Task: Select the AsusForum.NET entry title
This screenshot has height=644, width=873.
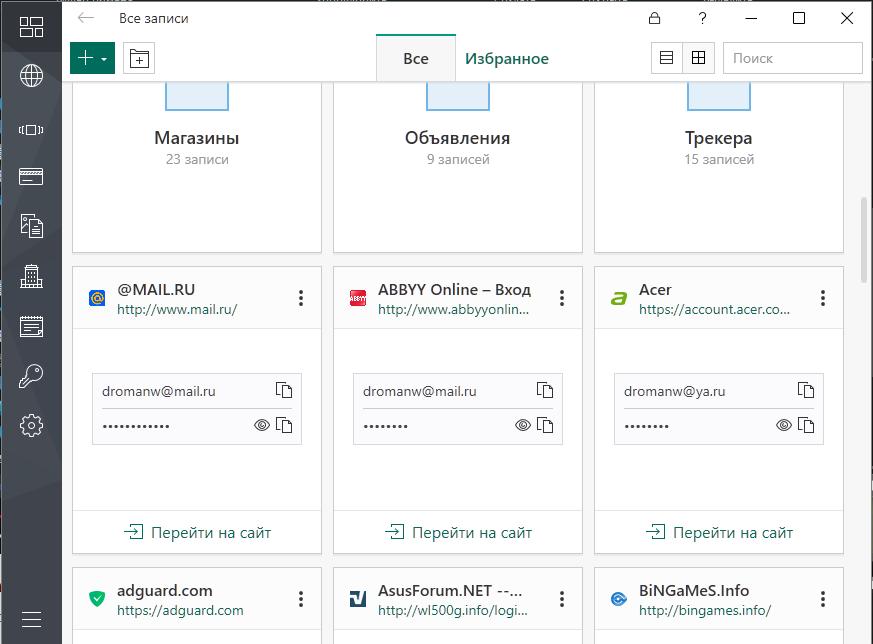Action: tap(450, 591)
